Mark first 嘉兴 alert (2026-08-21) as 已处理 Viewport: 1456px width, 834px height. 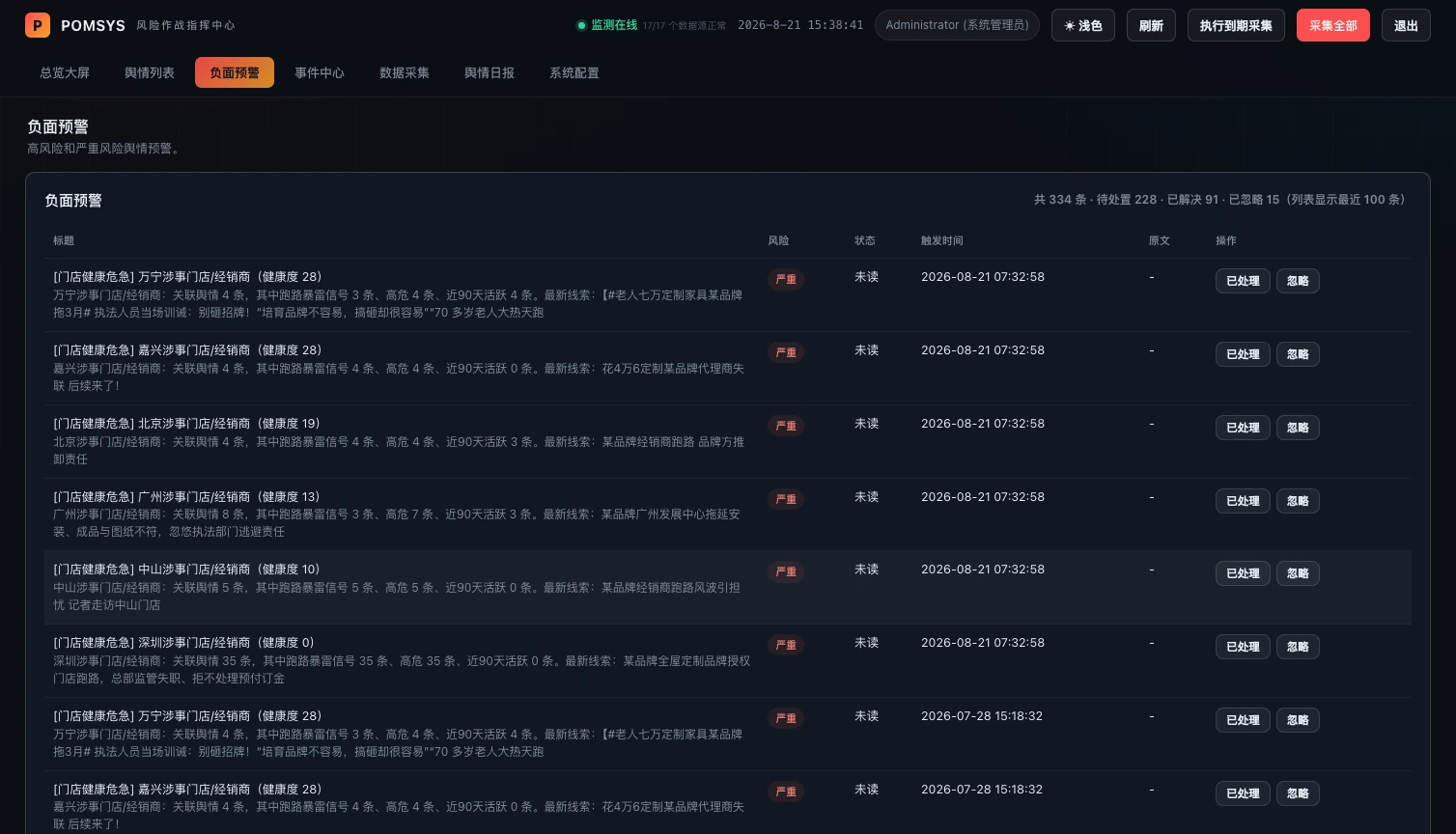pos(1243,354)
